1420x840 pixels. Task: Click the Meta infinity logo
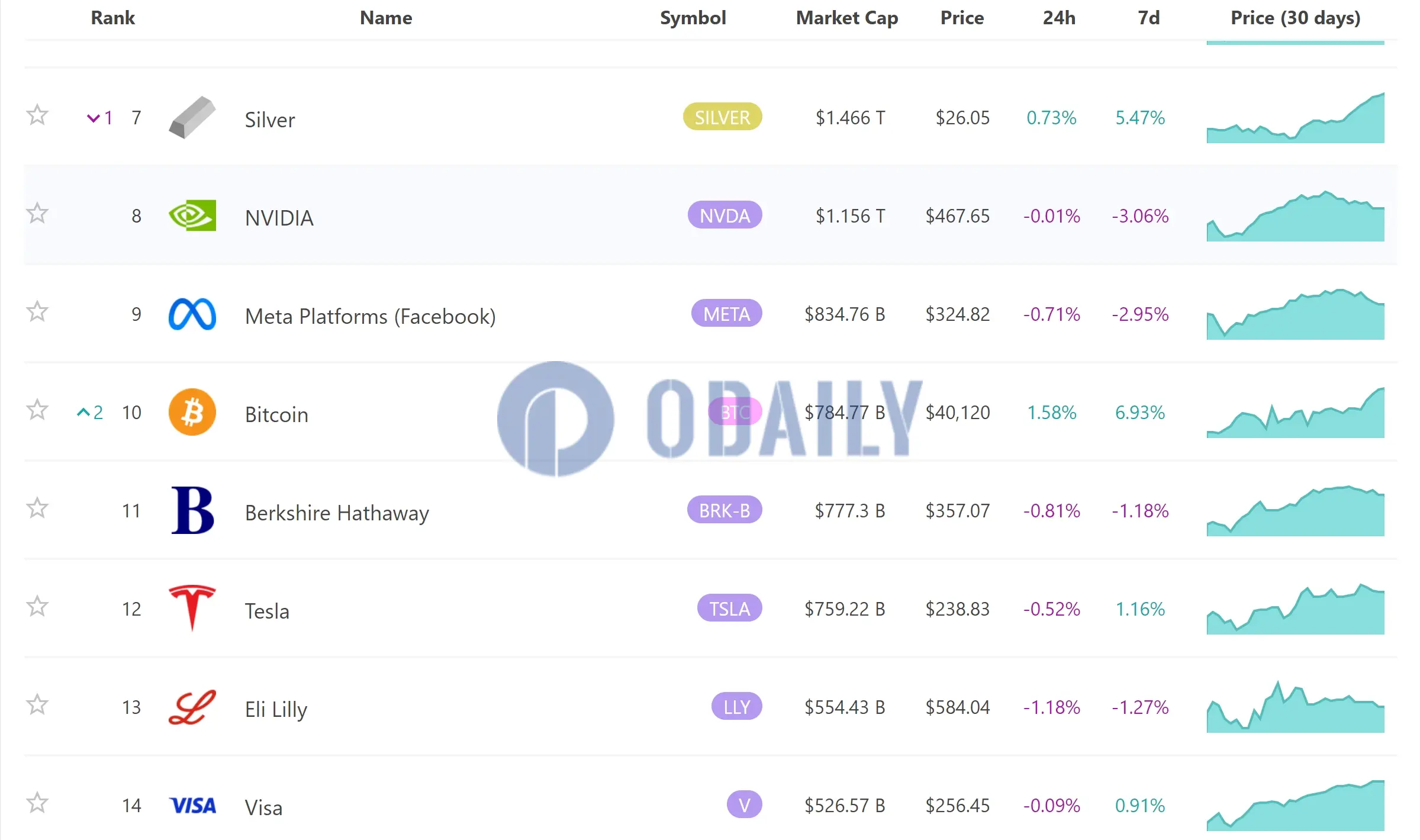click(x=192, y=314)
